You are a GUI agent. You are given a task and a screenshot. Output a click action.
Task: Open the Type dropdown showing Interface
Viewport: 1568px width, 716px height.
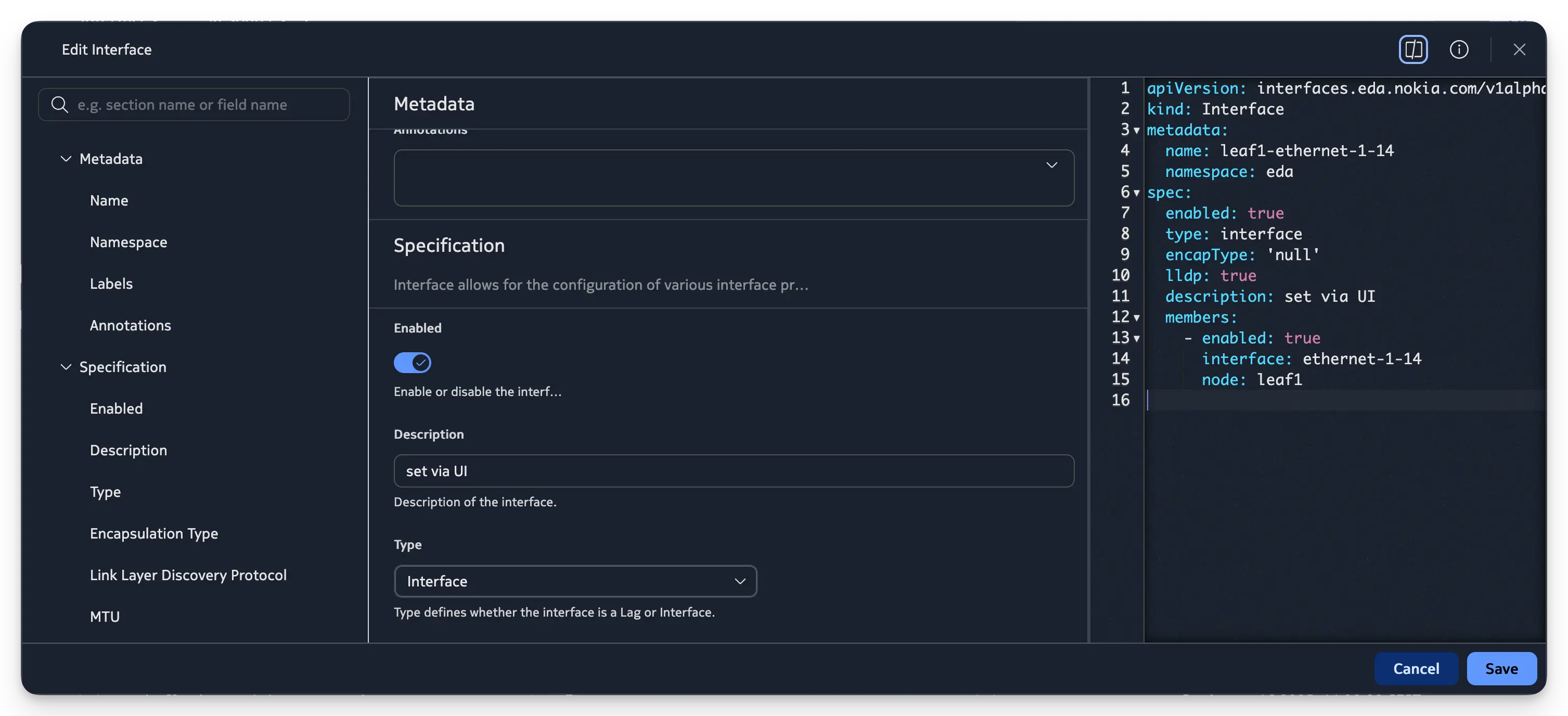tap(575, 581)
